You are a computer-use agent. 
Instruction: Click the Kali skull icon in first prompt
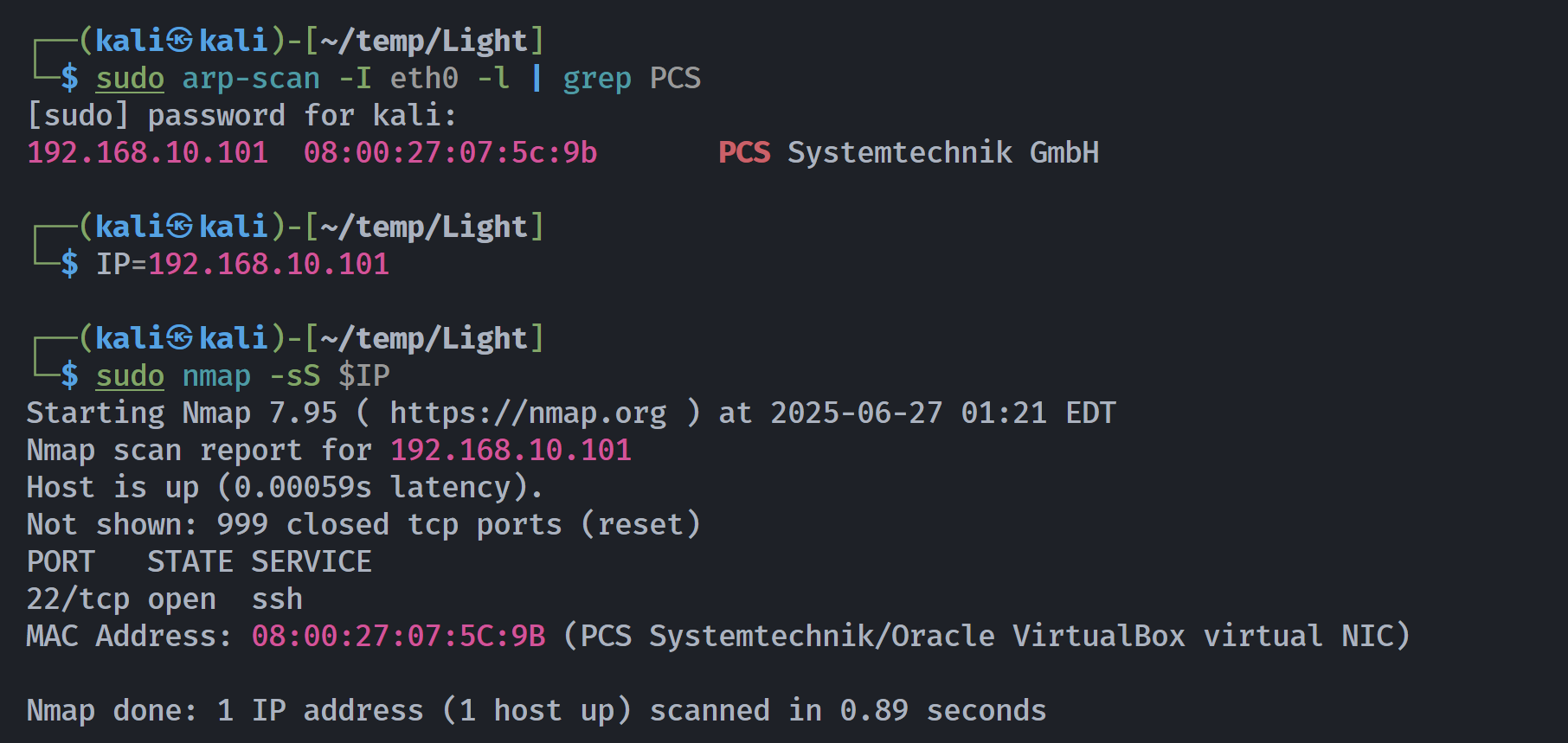click(180, 41)
